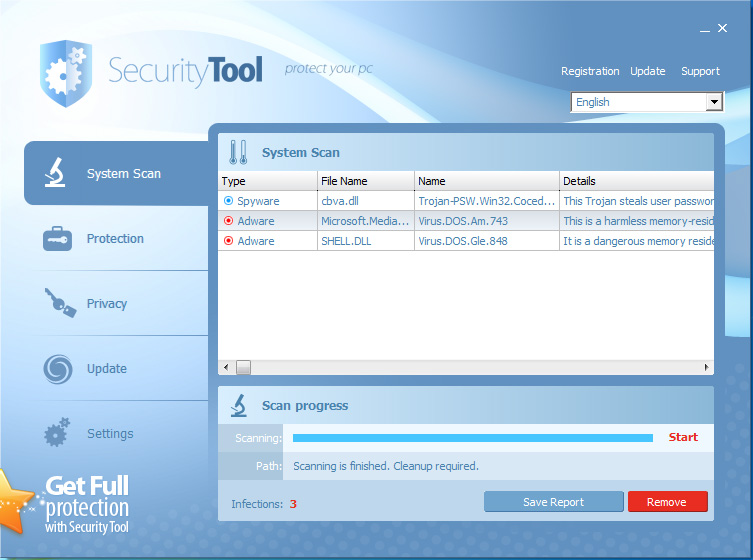This screenshot has width=753, height=560.
Task: Click the Update link in top menu
Action: pos(648,71)
